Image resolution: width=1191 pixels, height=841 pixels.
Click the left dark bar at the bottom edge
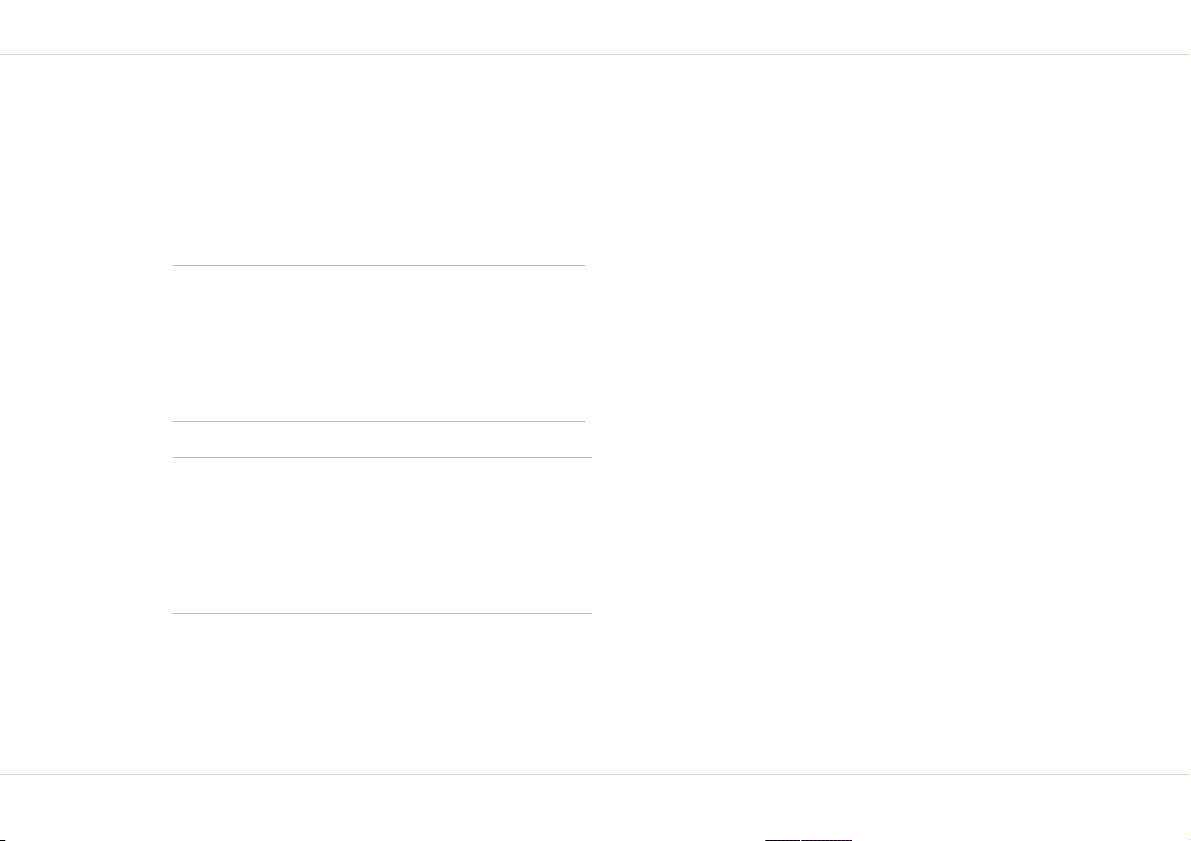tap(782, 839)
